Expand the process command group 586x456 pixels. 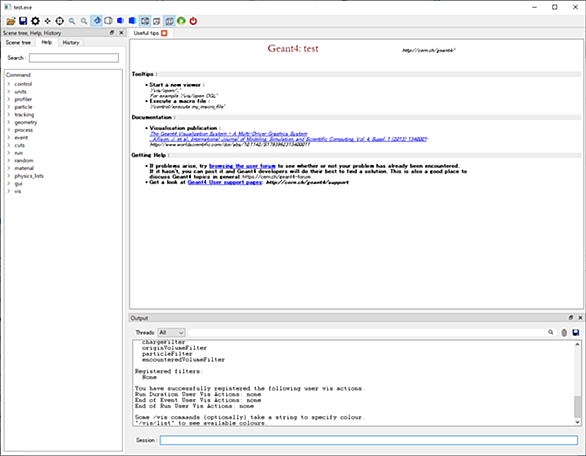coord(9,130)
